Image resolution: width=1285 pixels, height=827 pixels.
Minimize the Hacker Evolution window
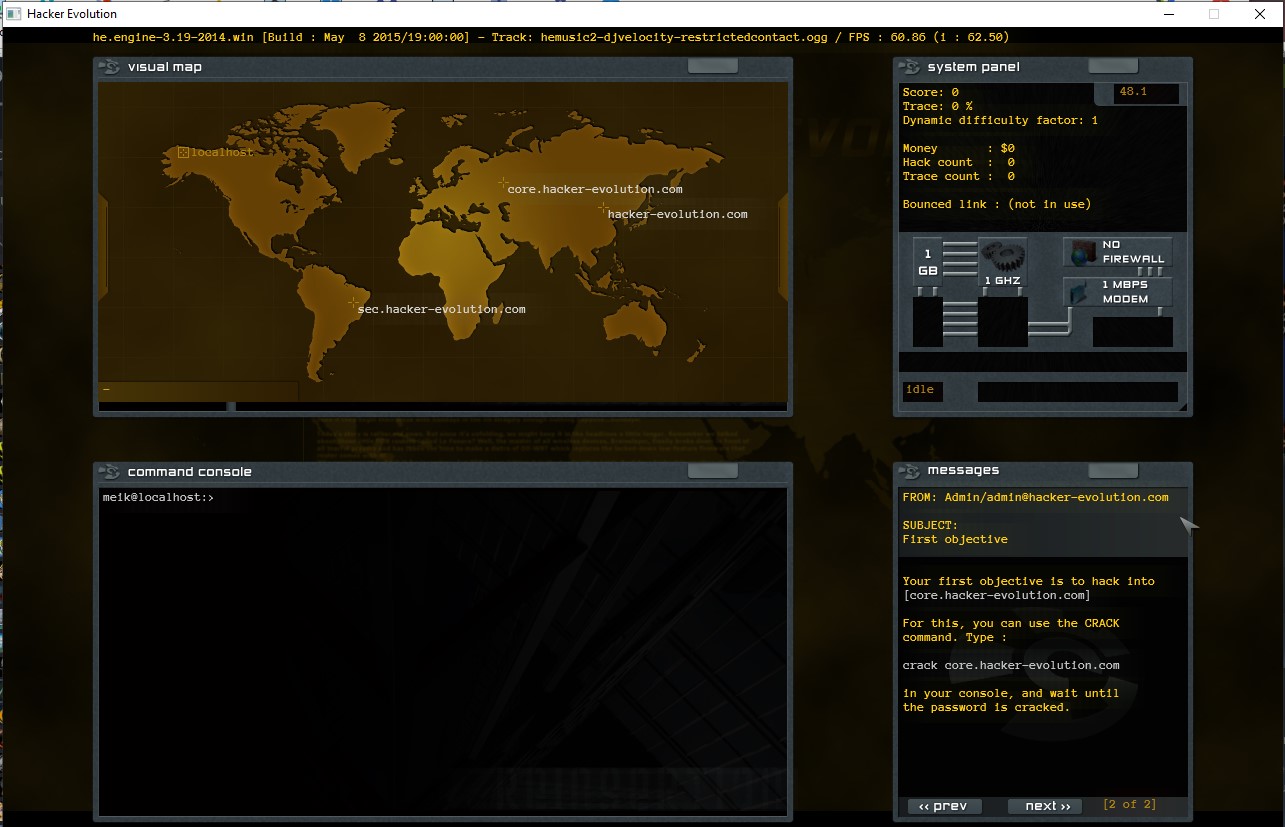pyautogui.click(x=1168, y=14)
